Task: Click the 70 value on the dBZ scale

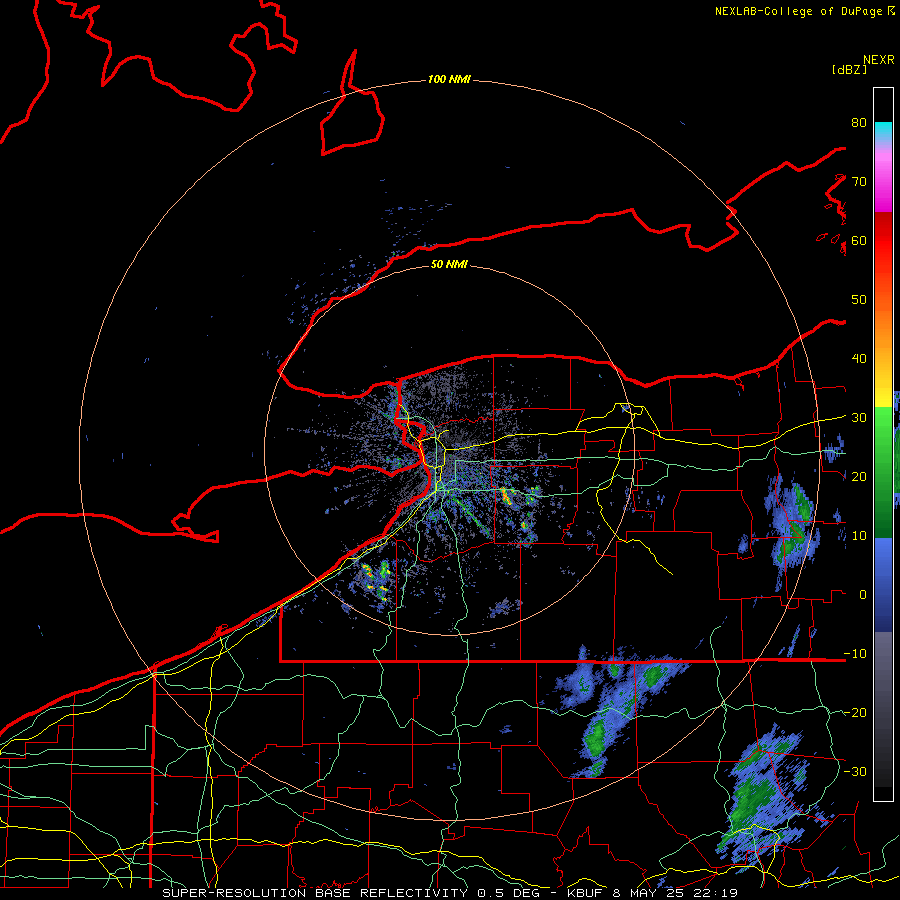Action: [x=859, y=182]
